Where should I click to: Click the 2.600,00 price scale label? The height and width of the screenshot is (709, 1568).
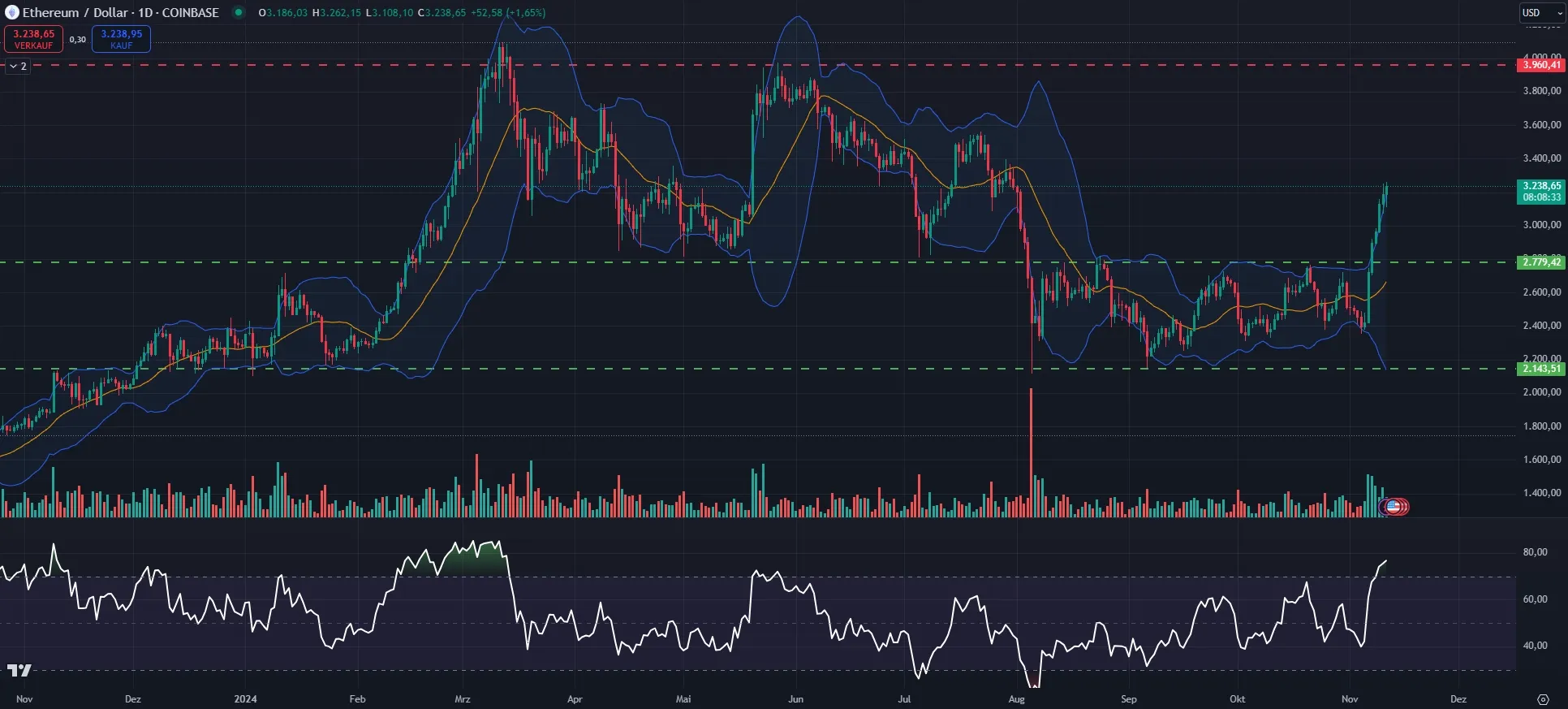tap(1542, 292)
